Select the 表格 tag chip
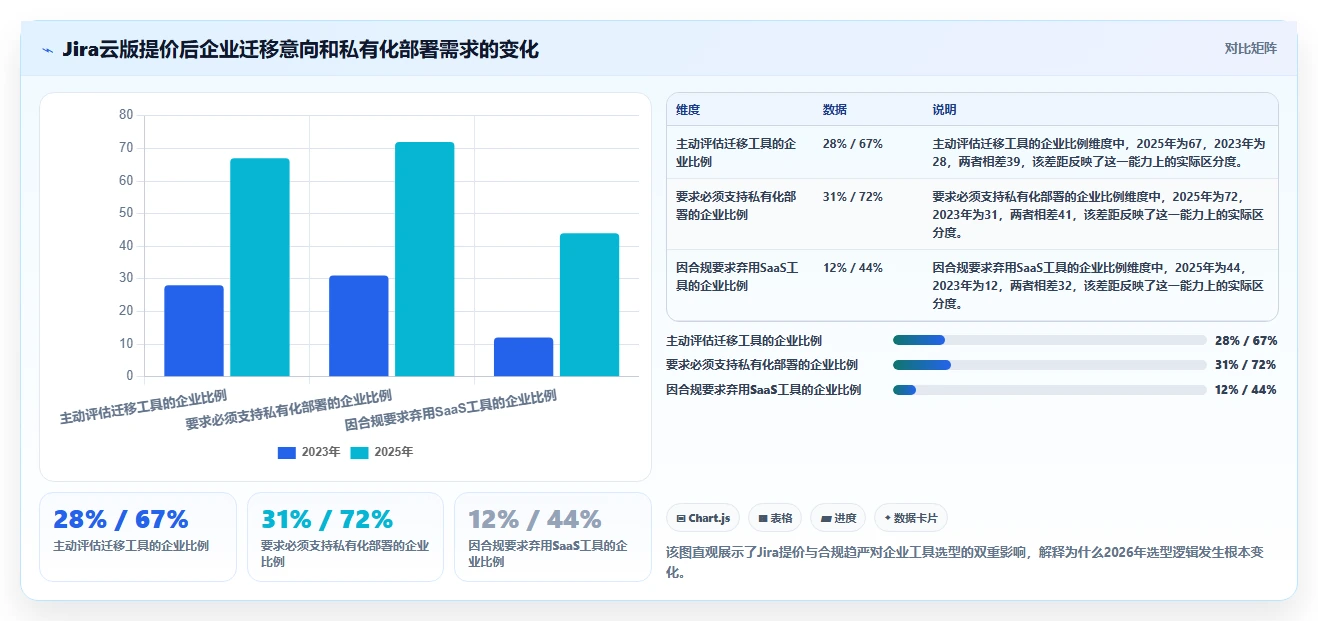 pyautogui.click(x=775, y=518)
